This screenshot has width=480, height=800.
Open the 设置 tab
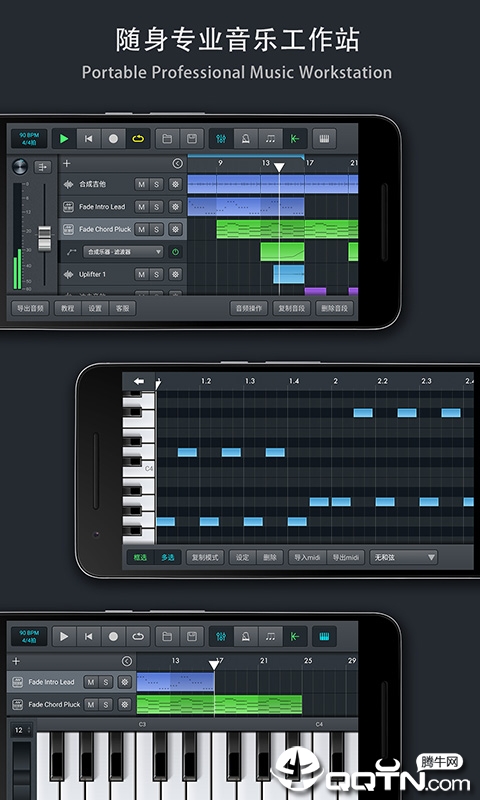pos(95,308)
